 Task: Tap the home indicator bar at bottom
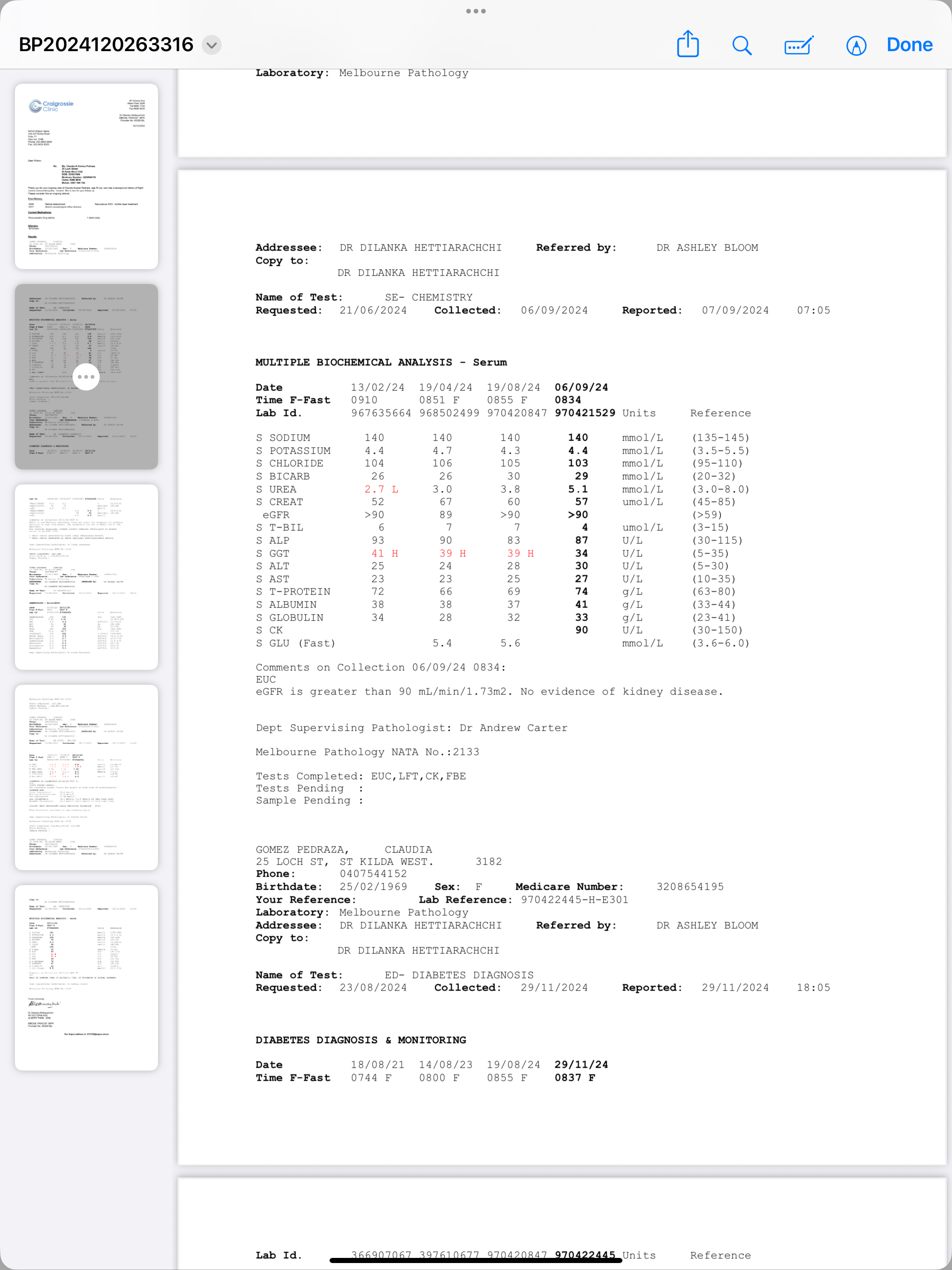coord(476,1261)
